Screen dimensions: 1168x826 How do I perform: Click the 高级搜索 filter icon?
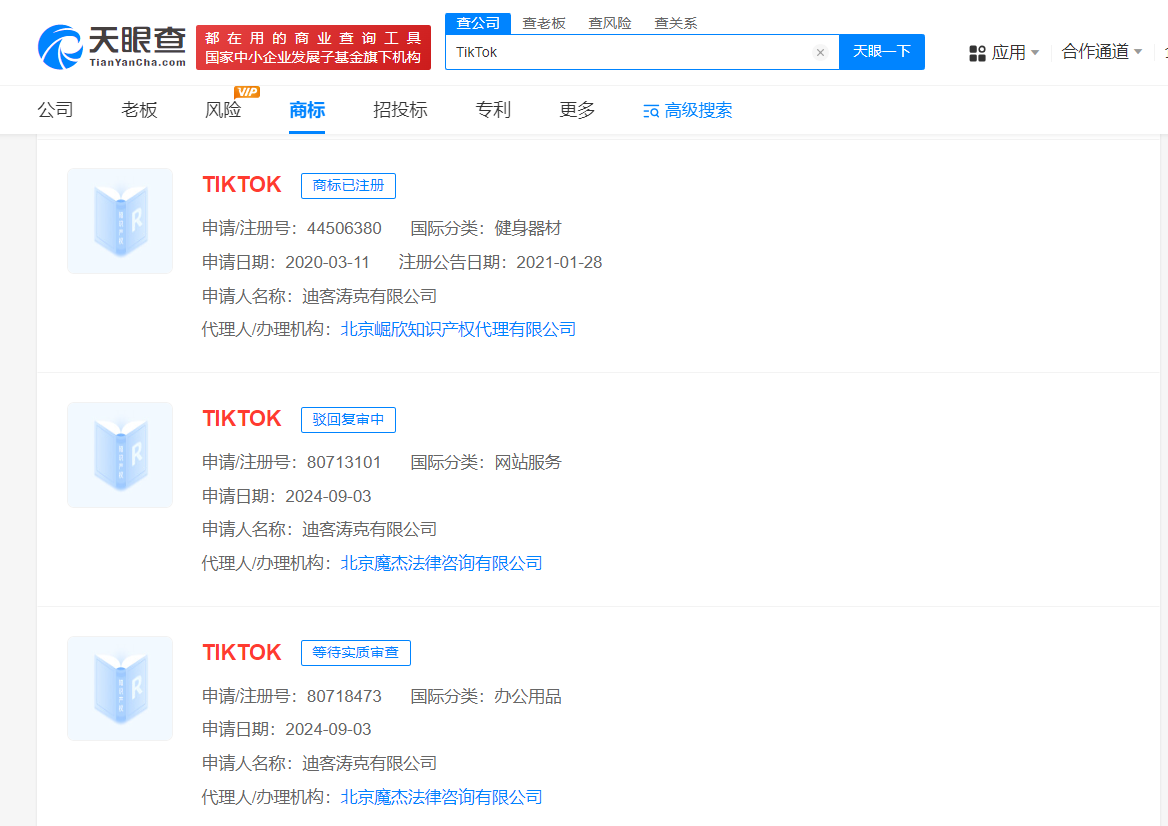click(651, 111)
